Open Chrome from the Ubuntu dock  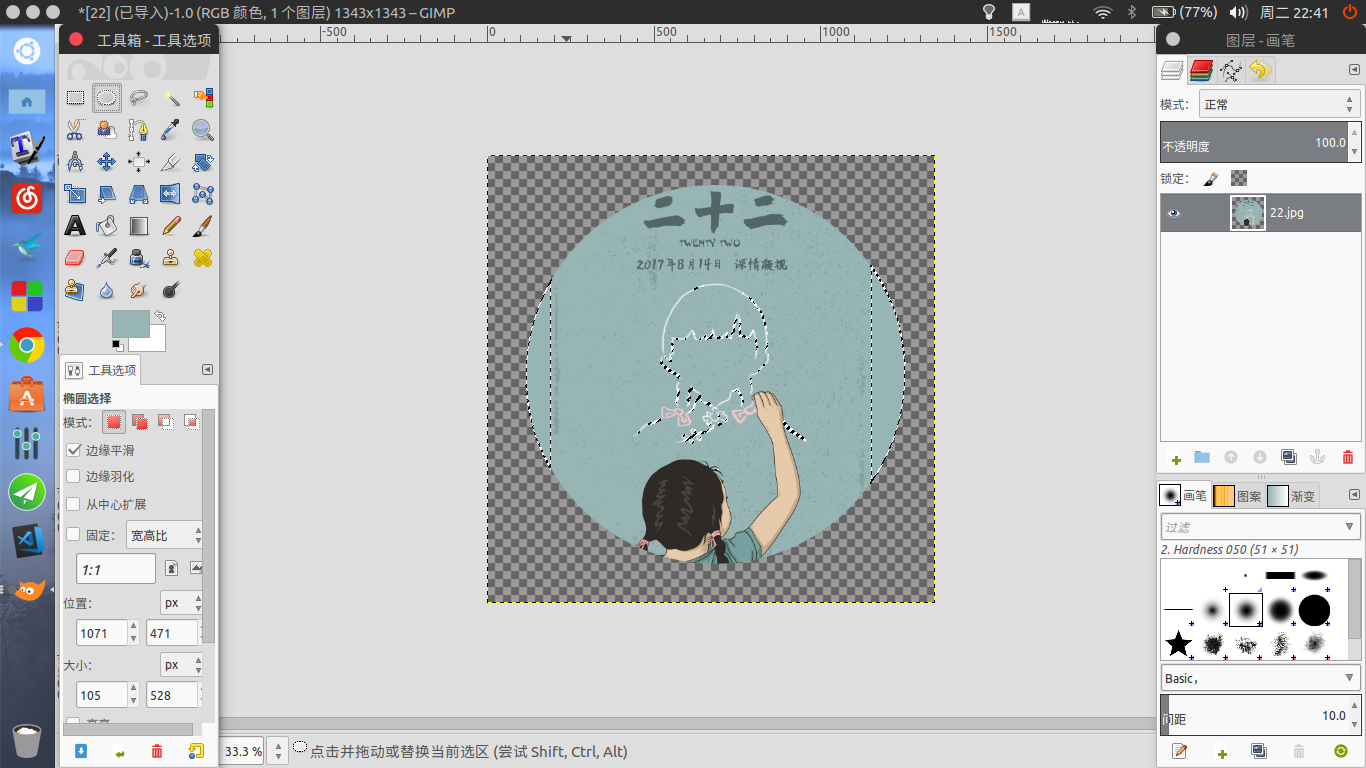point(27,345)
